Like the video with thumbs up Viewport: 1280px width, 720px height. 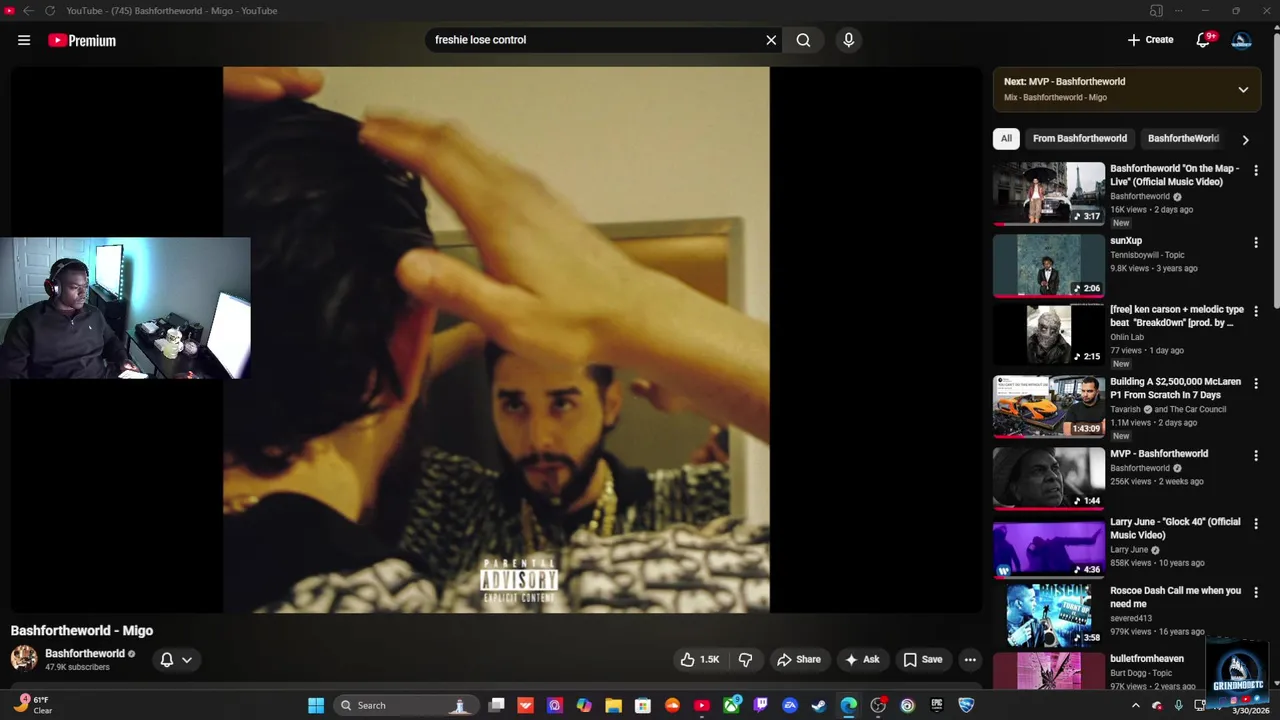(700, 659)
